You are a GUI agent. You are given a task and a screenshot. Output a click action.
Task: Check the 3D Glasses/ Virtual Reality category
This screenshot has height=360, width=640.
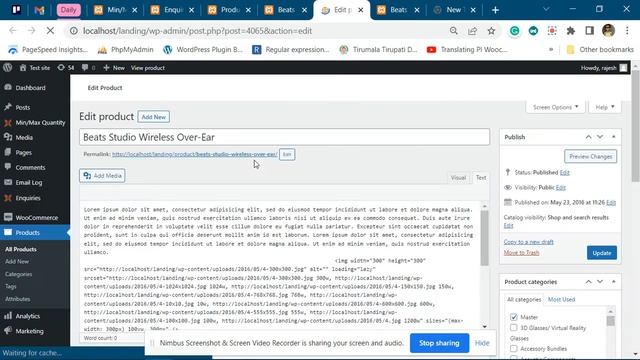pos(513,327)
